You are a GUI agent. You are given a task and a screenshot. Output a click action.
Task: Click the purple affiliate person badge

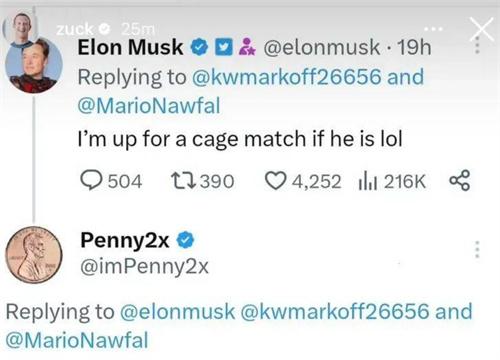point(247,47)
